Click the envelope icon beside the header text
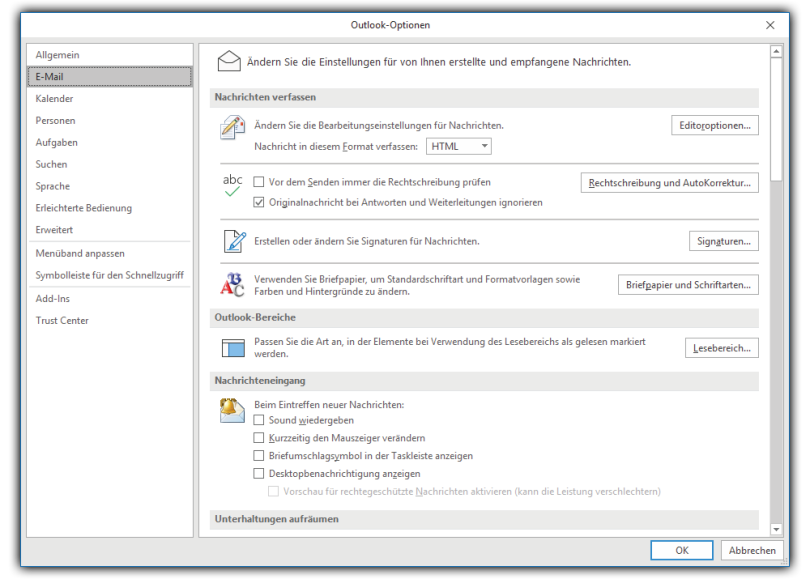Image resolution: width=810 pixels, height=579 pixels. [229, 61]
